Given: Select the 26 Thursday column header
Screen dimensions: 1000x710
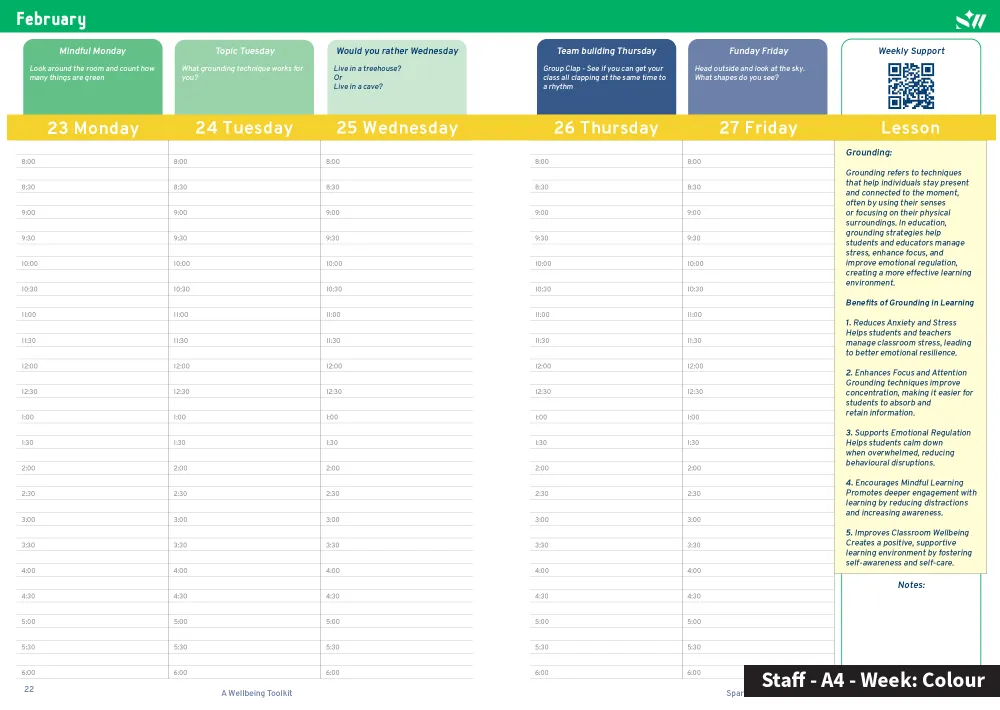Looking at the screenshot, I should (606, 128).
